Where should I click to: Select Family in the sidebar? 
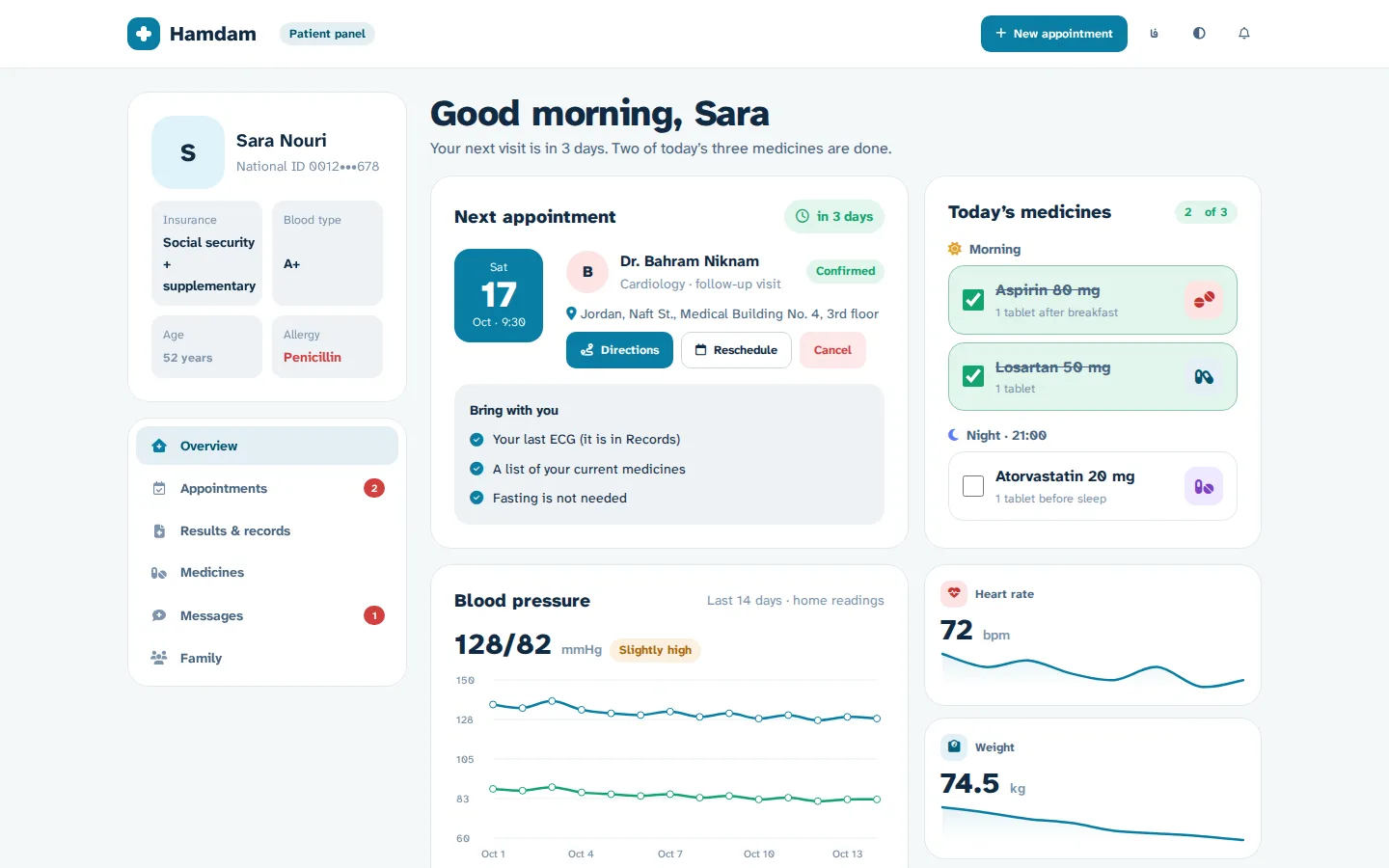coord(267,658)
